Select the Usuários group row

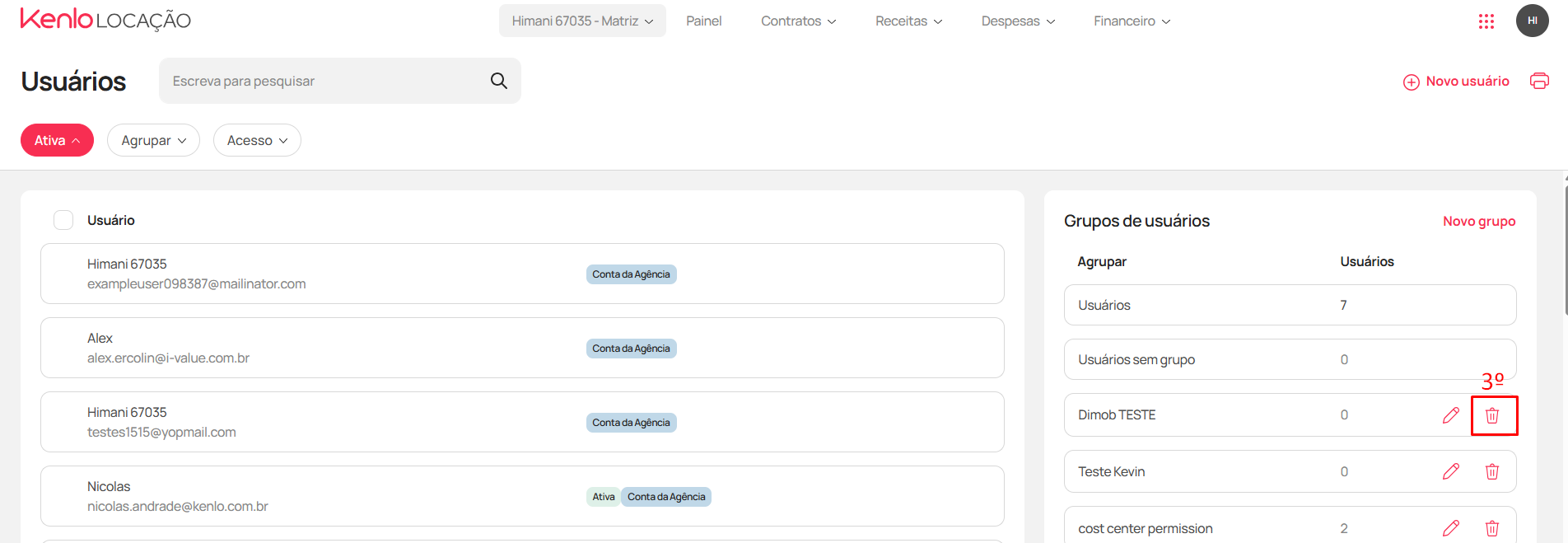pyautogui.click(x=1290, y=305)
